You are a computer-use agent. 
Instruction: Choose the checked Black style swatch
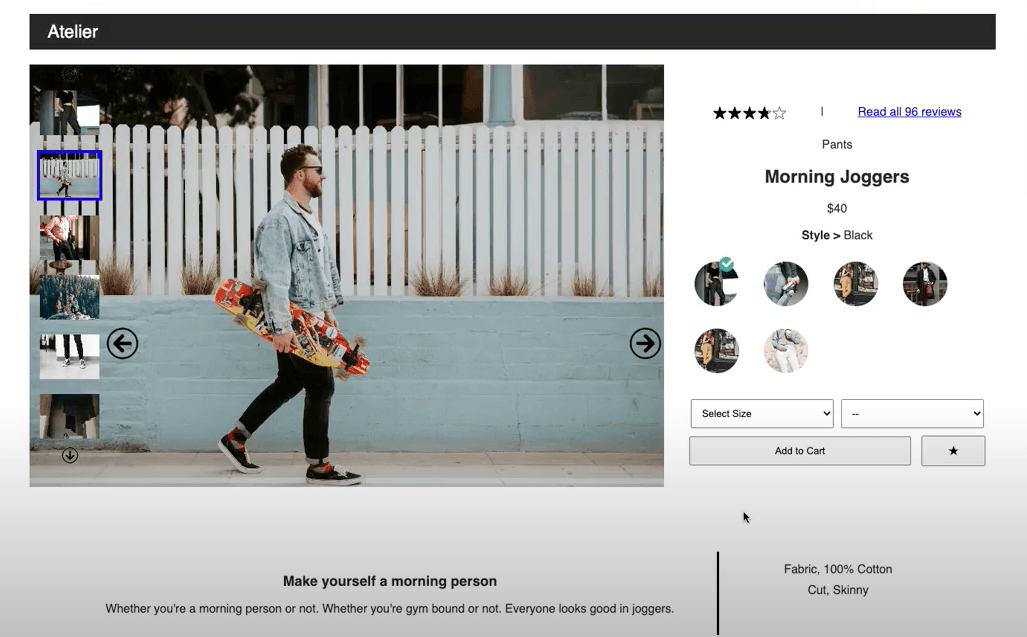716,284
